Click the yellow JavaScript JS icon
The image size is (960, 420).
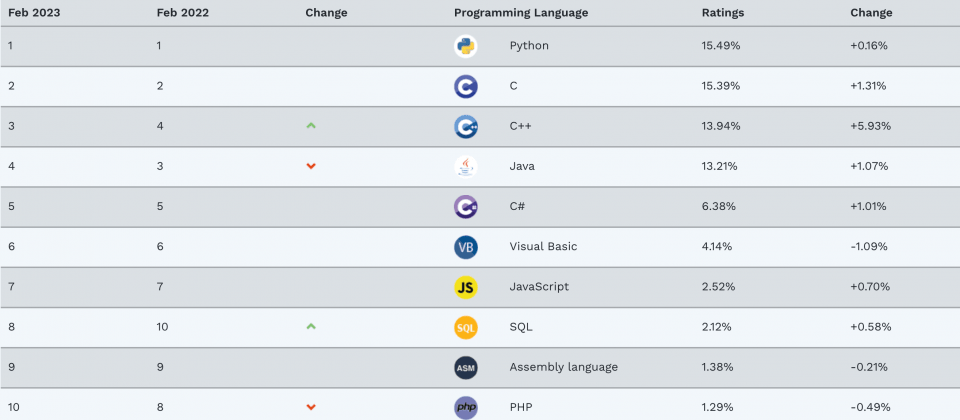[465, 287]
